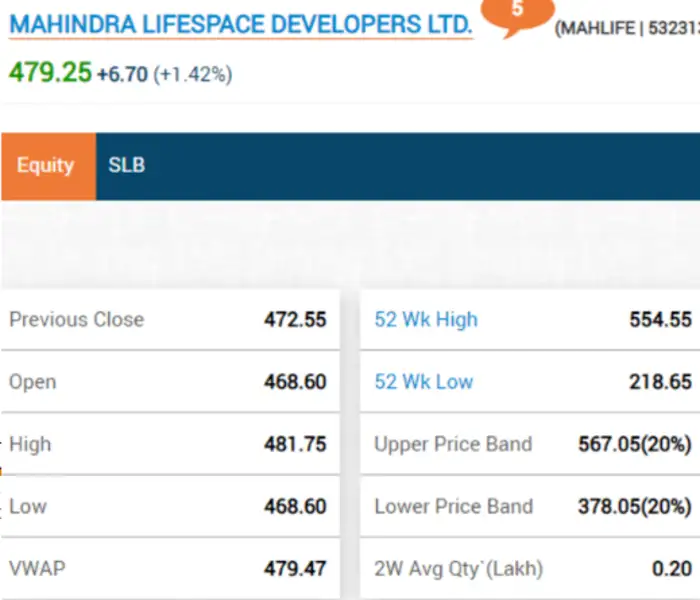Switch to the SLB tab

tap(127, 166)
